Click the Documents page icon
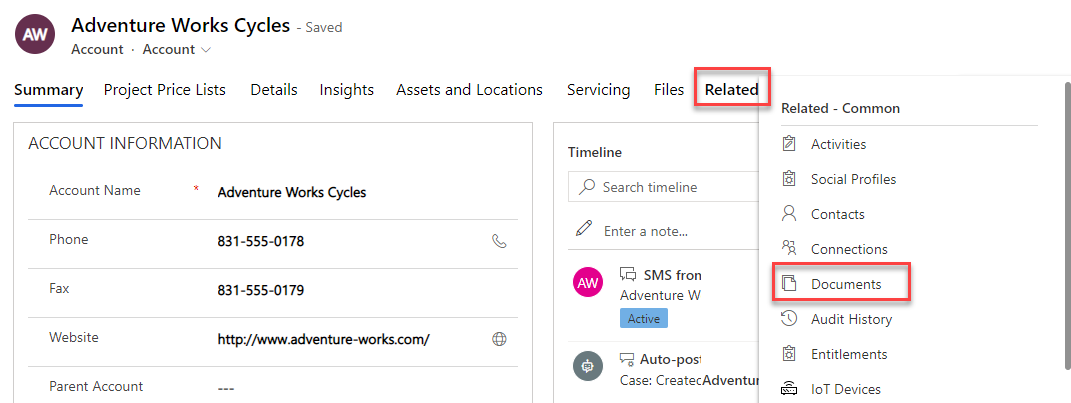Screen dimensions: 1071x403 click(789, 284)
